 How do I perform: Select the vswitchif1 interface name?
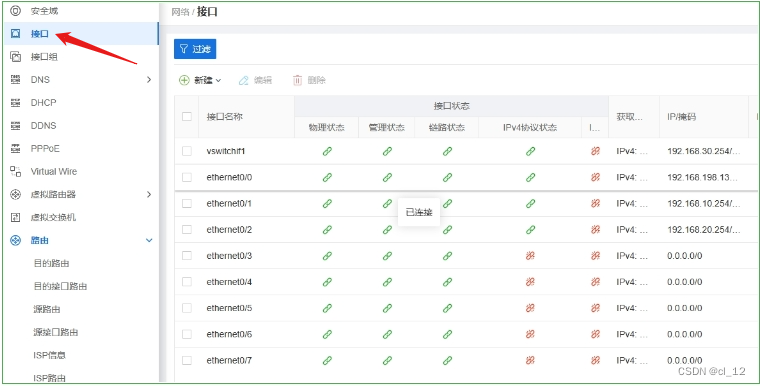[x=226, y=151]
